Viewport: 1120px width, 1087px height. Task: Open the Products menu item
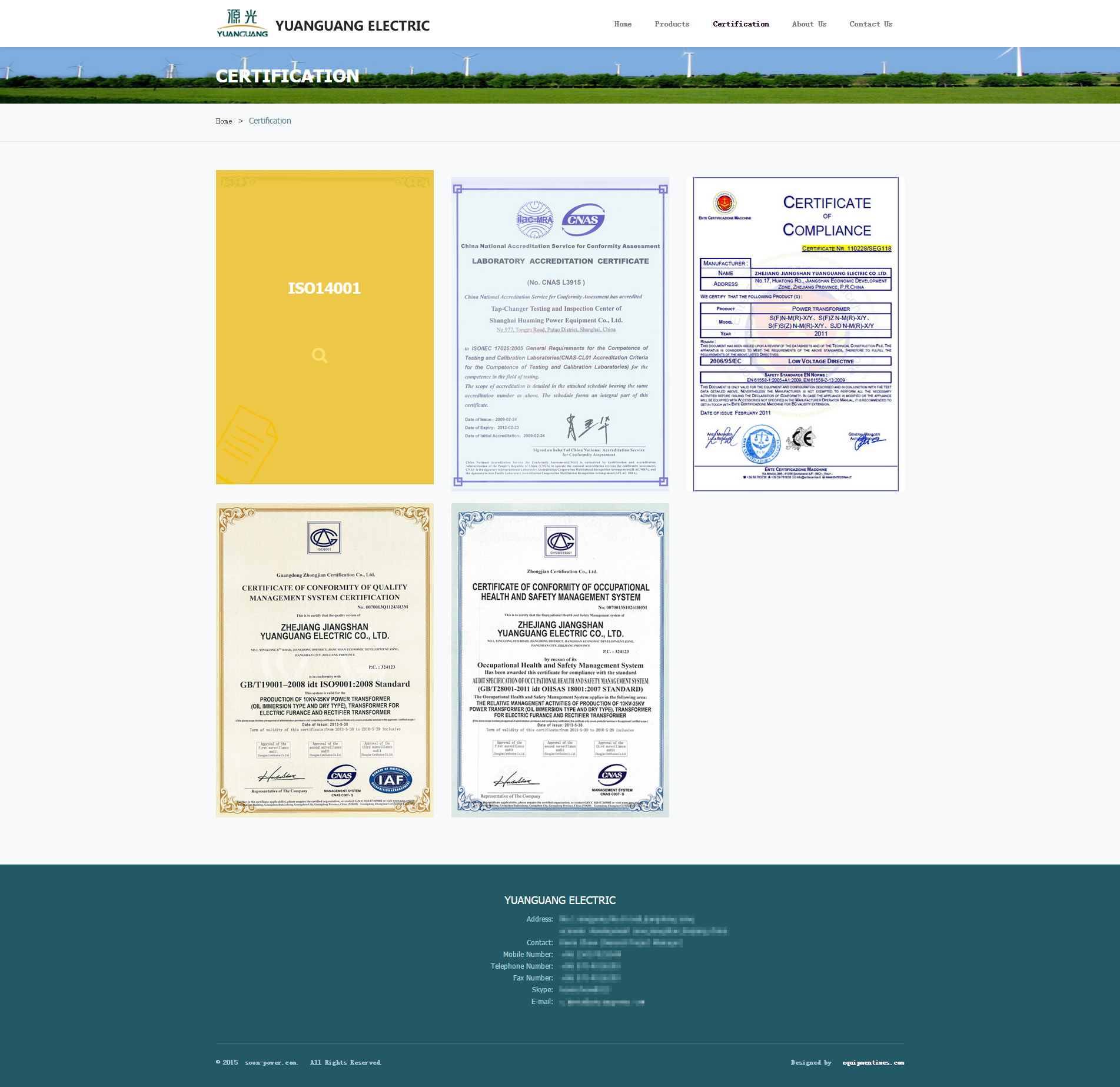pyautogui.click(x=672, y=24)
